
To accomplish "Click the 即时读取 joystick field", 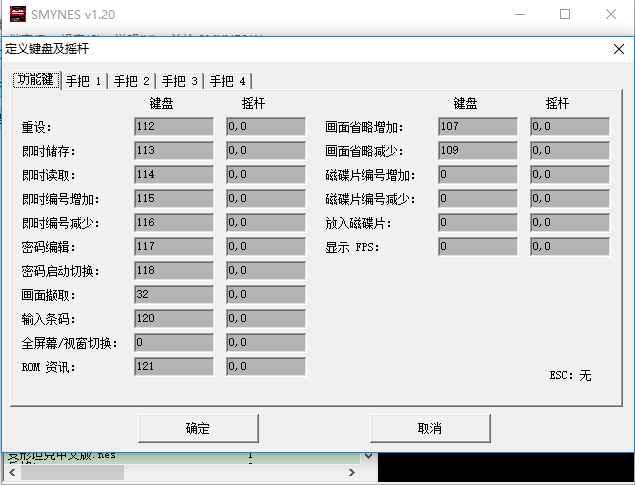I will [266, 174].
